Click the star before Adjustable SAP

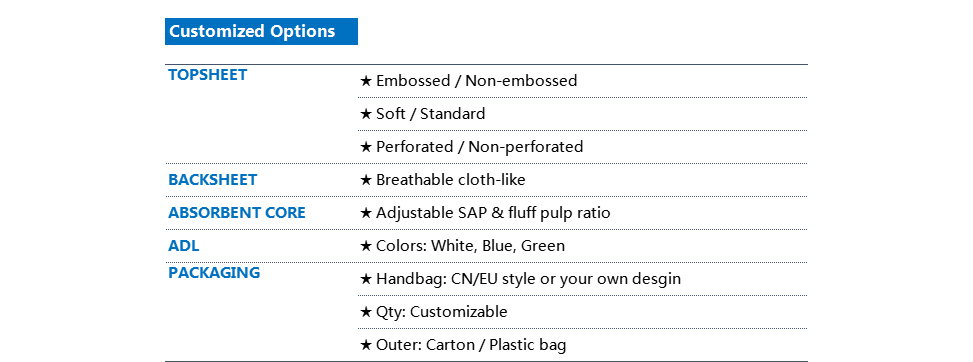[x=366, y=213]
